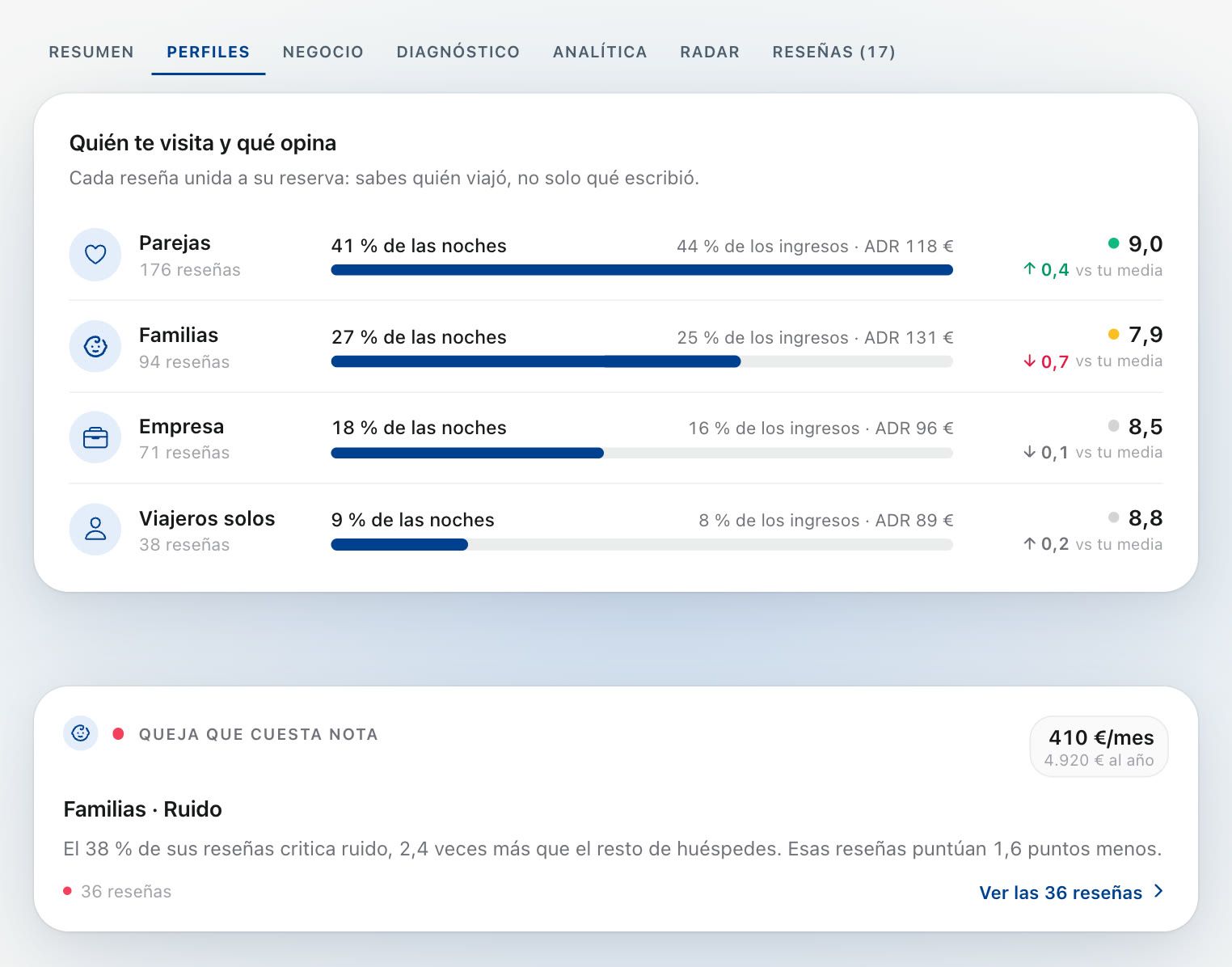Click the yellow status dot beside 7,9
This screenshot has height=967, width=1232.
pyautogui.click(x=1113, y=335)
